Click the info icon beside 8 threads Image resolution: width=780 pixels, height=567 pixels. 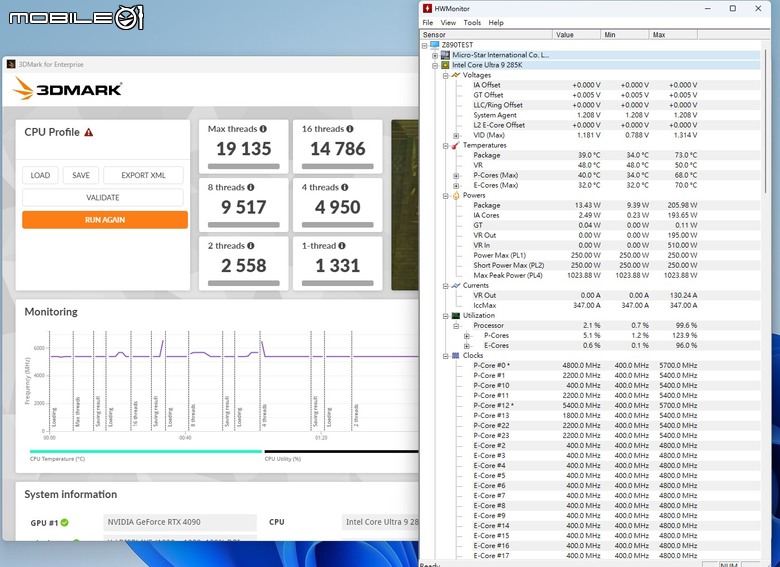[x=251, y=188]
